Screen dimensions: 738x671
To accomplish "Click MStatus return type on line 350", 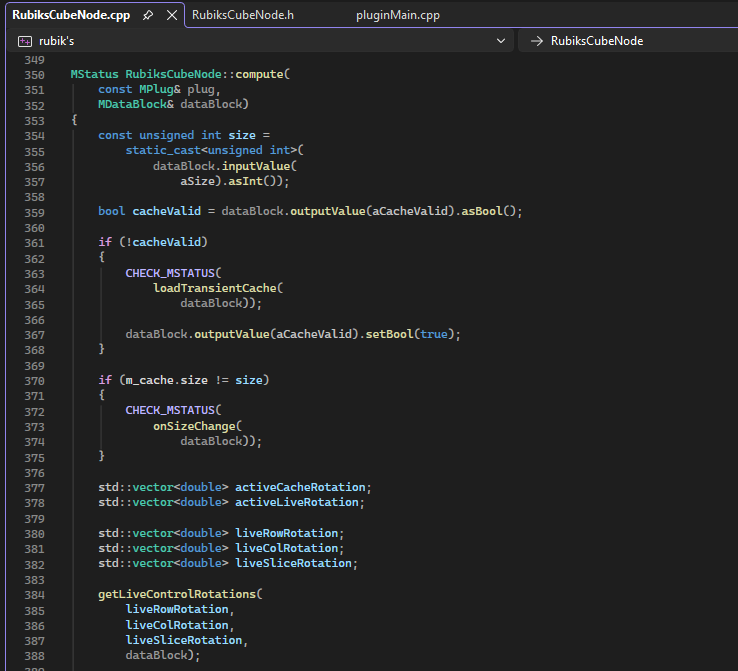I will (95, 74).
